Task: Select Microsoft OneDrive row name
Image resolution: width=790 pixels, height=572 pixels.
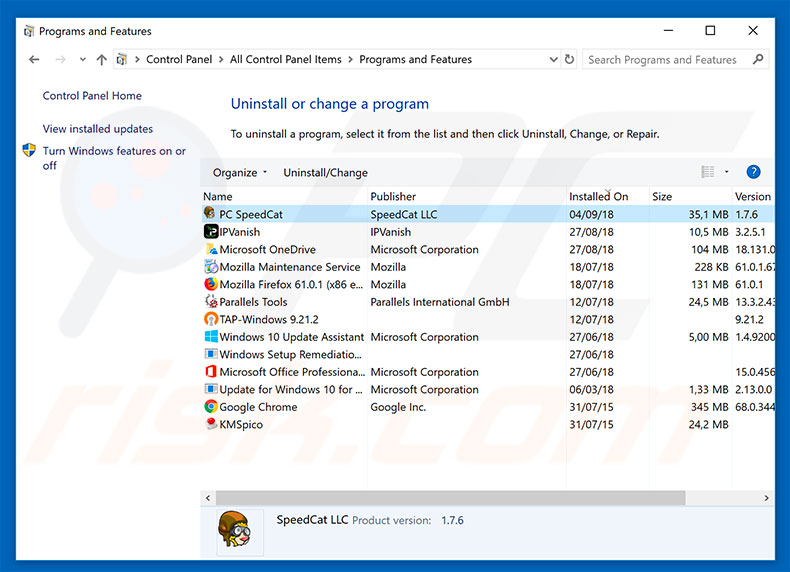Action: [x=268, y=249]
